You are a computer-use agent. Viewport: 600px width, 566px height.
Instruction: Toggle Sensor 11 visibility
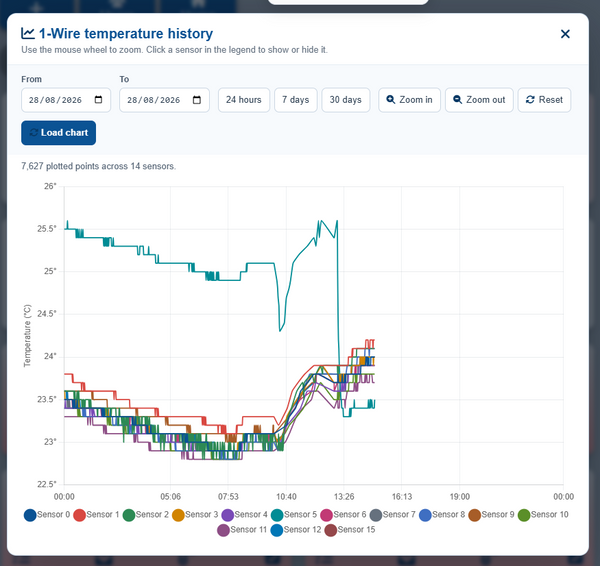[x=242, y=530]
